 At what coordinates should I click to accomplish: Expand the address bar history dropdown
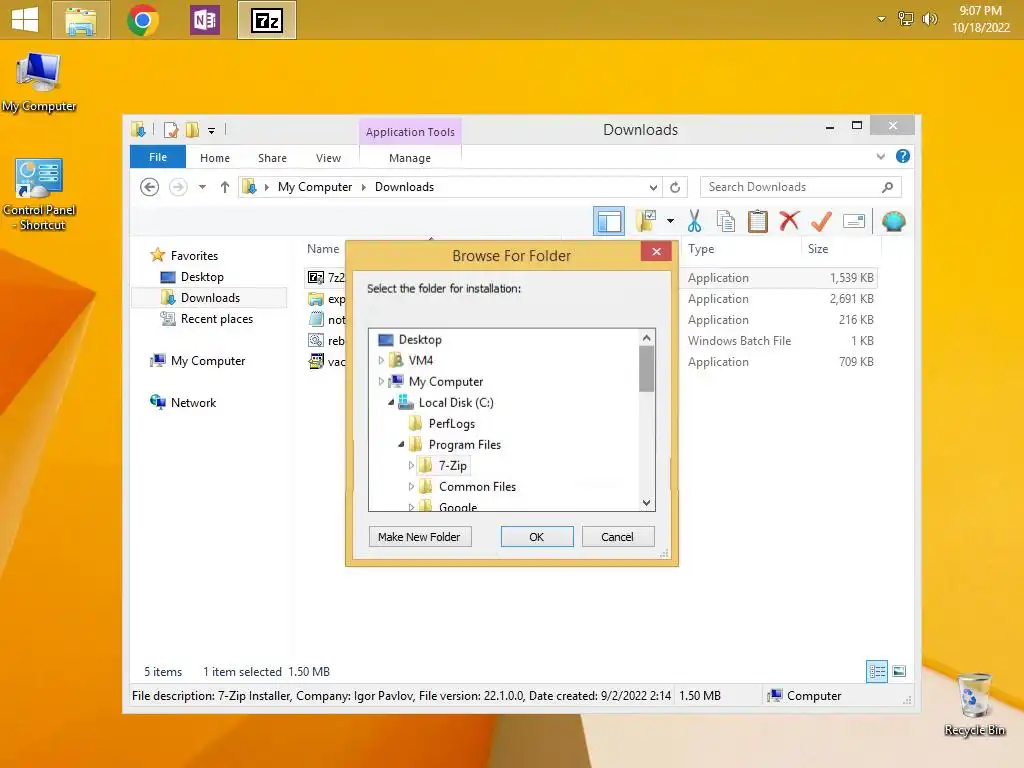(653, 187)
